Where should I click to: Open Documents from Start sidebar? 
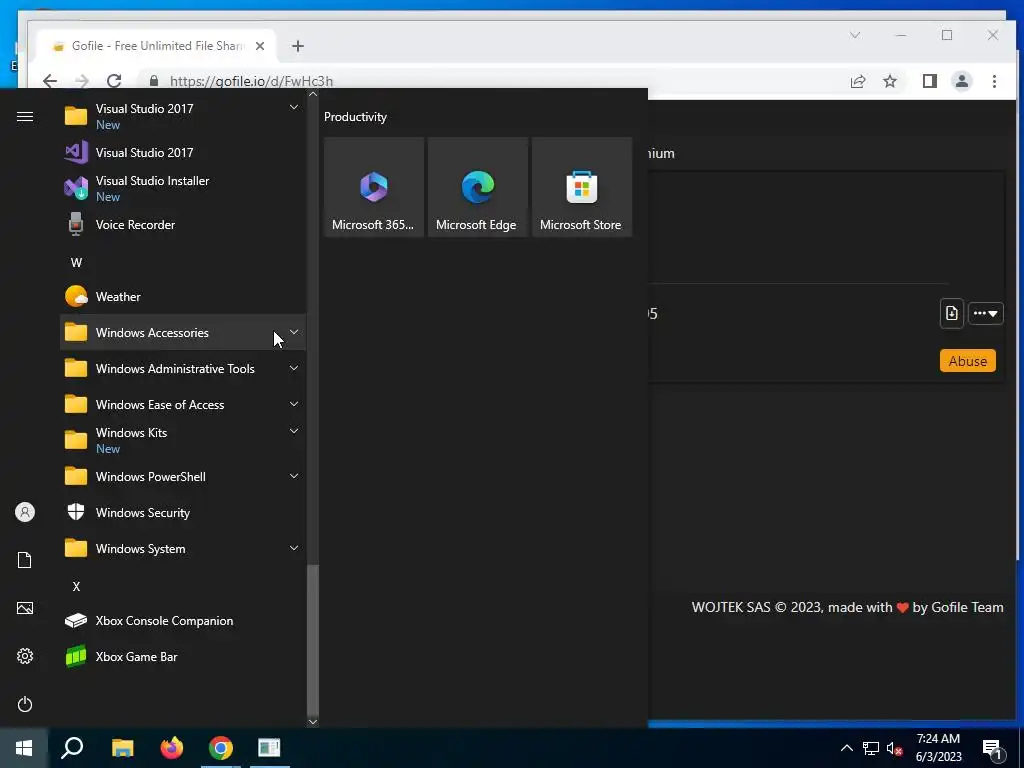pyautogui.click(x=25, y=560)
